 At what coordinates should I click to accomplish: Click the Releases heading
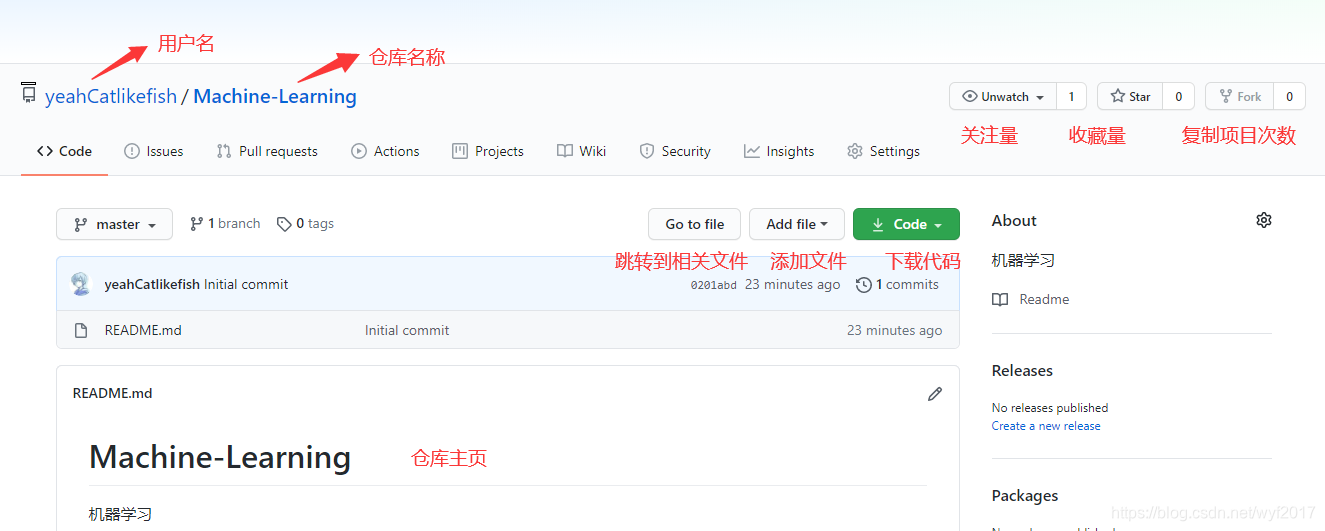pyautogui.click(x=1022, y=370)
